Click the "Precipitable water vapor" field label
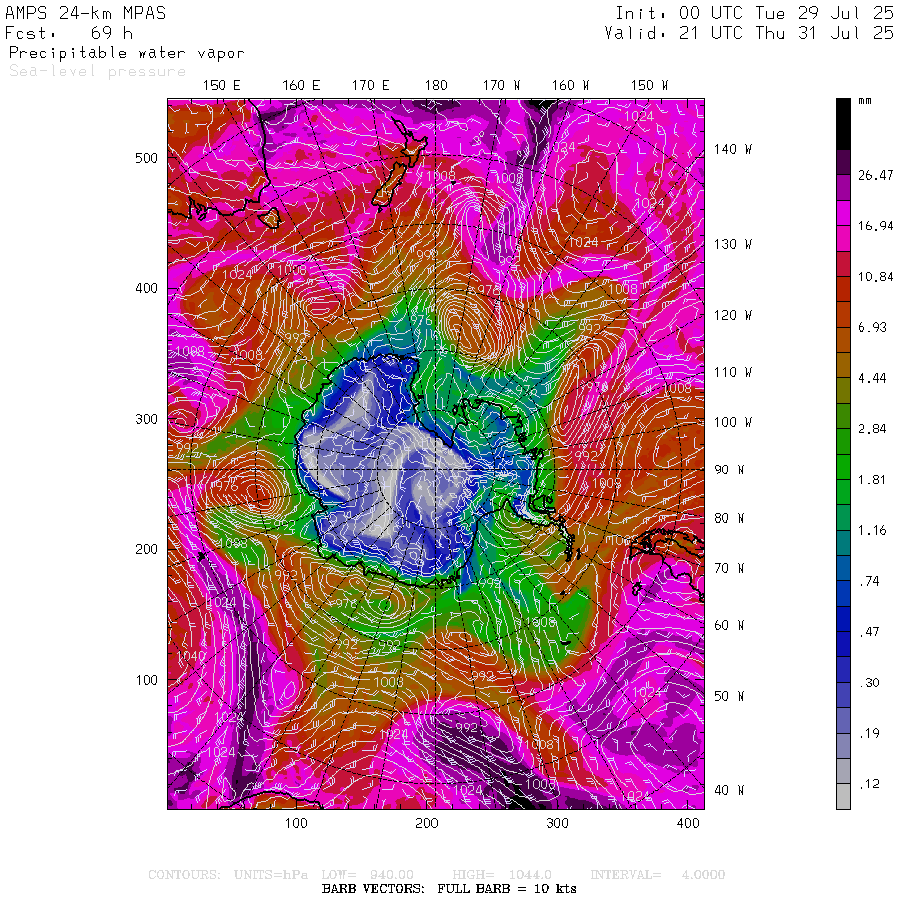 (x=126, y=53)
